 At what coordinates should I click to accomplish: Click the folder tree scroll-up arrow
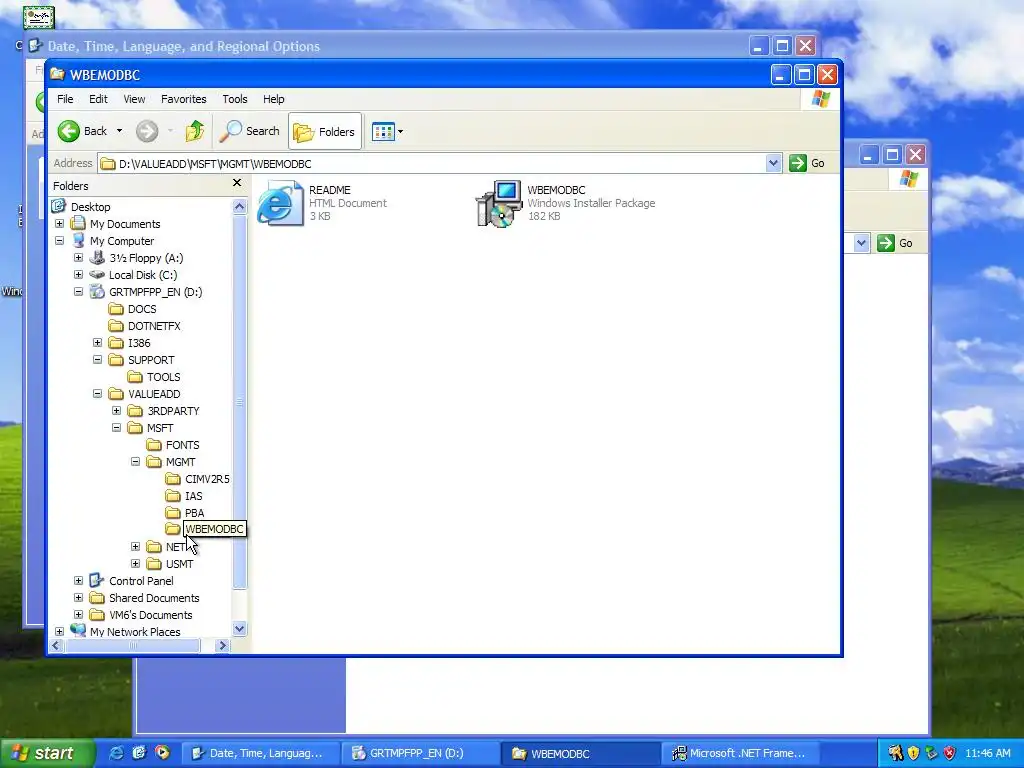[x=240, y=206]
